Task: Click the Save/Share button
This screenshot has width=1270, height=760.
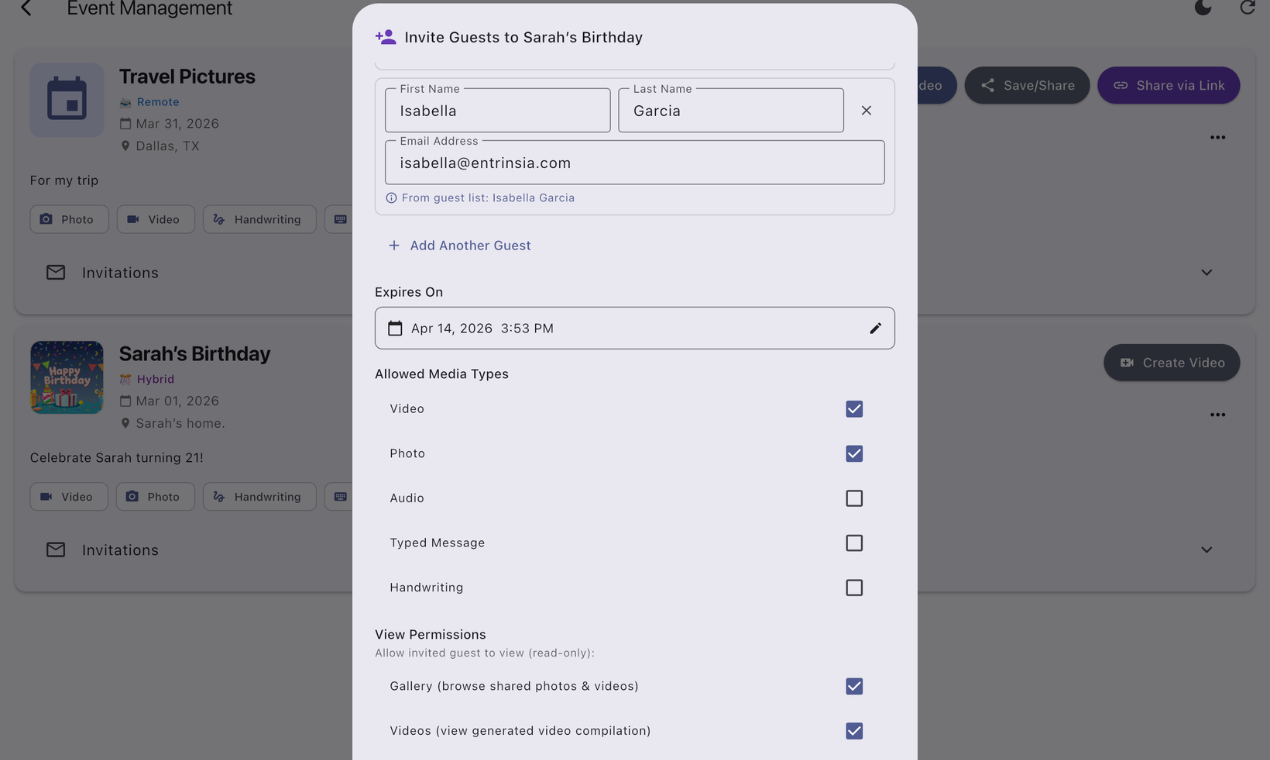Action: click(x=1027, y=85)
